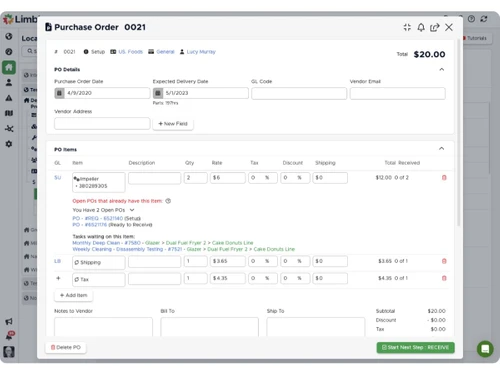Open the map icon in left sidebar
Viewport: 500px width, 375px height.
(9, 113)
